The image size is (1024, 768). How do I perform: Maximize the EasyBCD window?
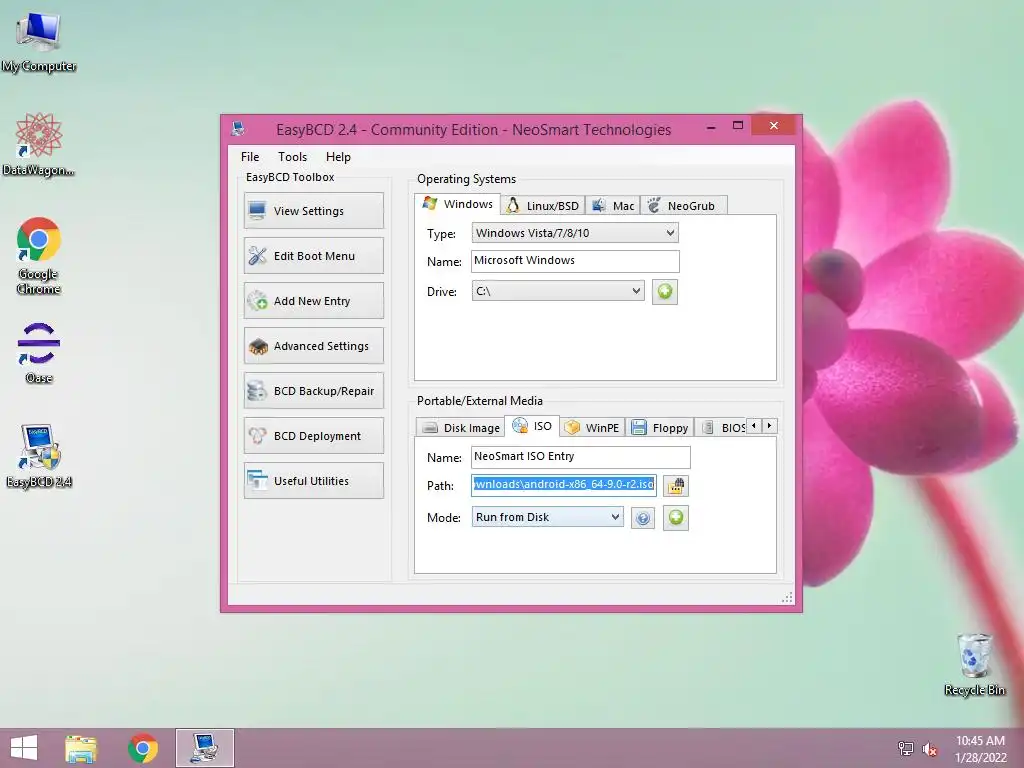[738, 125]
